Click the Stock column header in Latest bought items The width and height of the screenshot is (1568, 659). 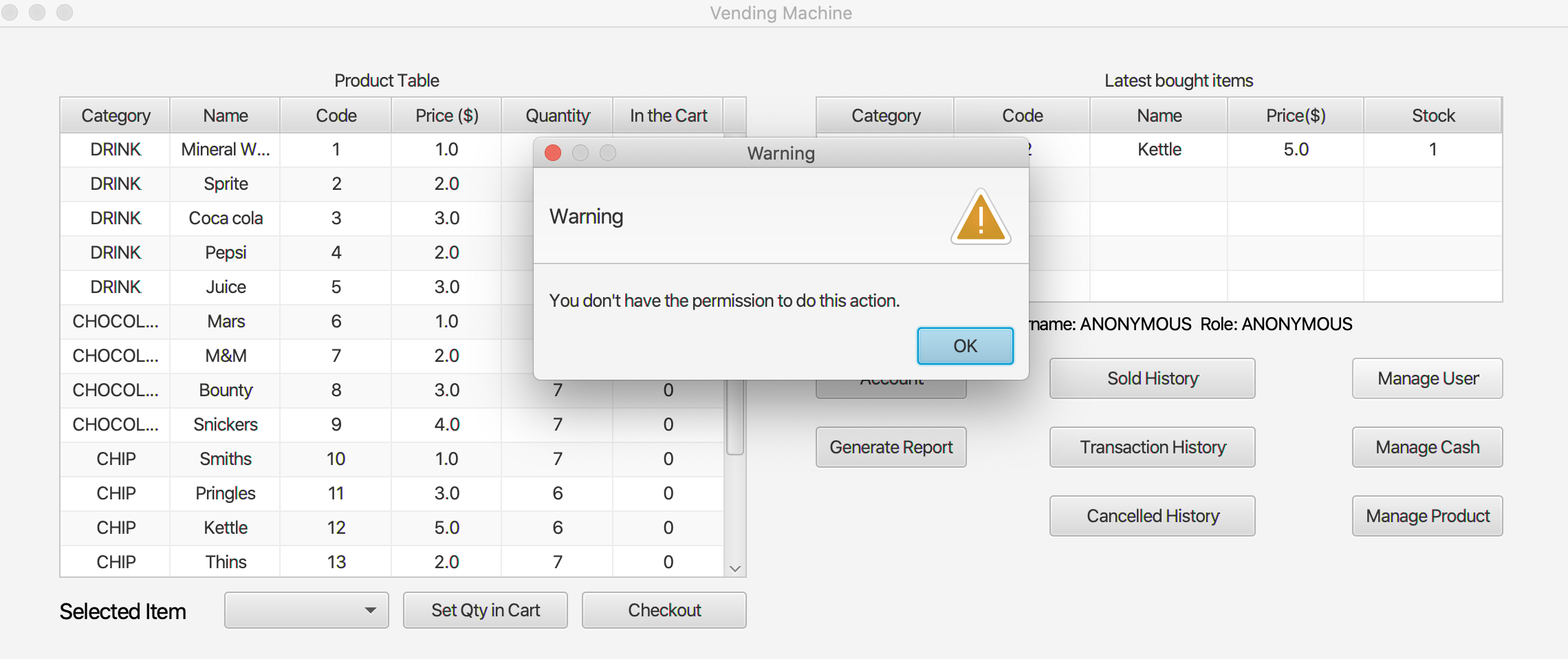[1433, 116]
